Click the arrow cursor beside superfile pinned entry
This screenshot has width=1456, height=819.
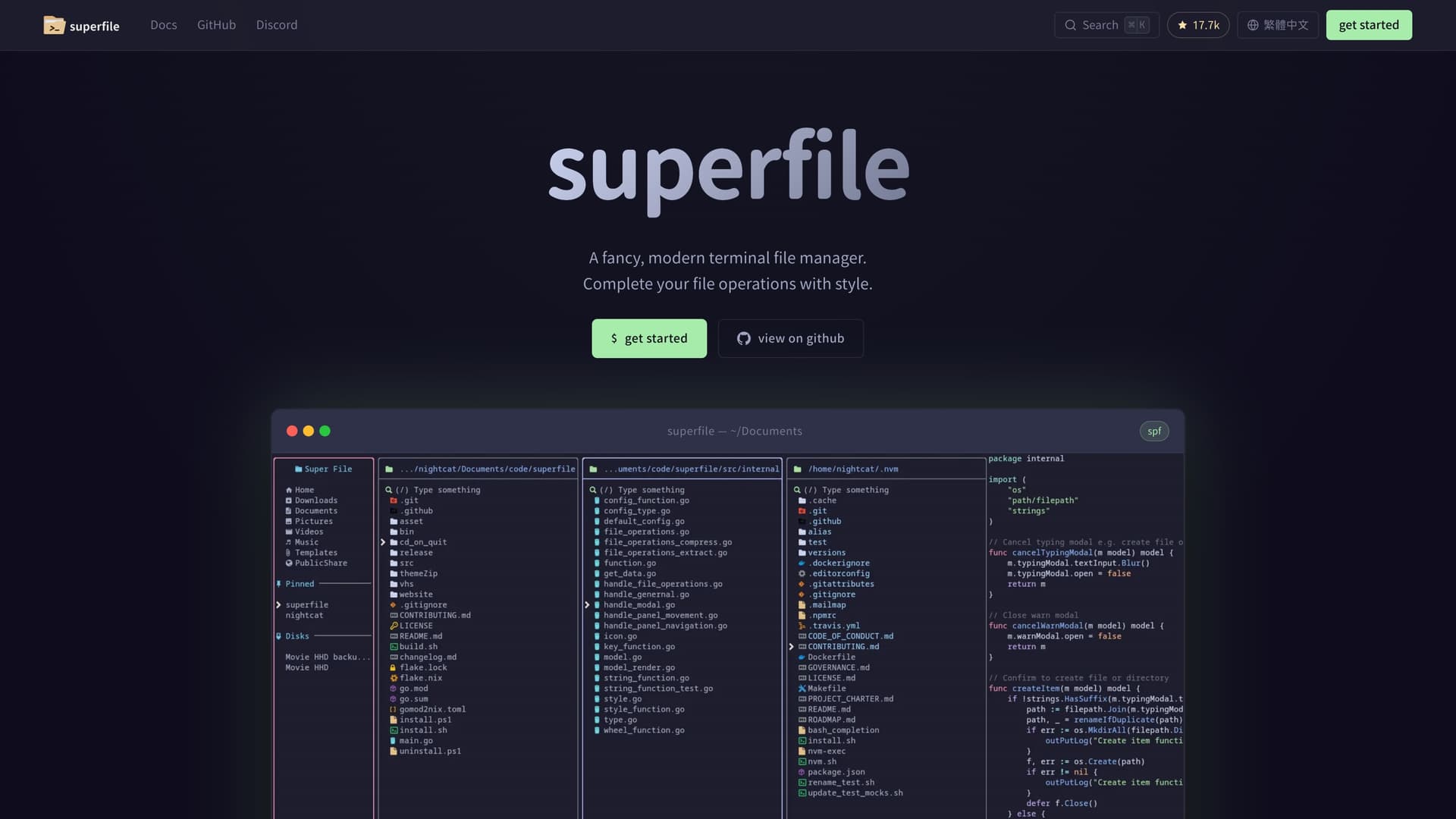pos(278,605)
